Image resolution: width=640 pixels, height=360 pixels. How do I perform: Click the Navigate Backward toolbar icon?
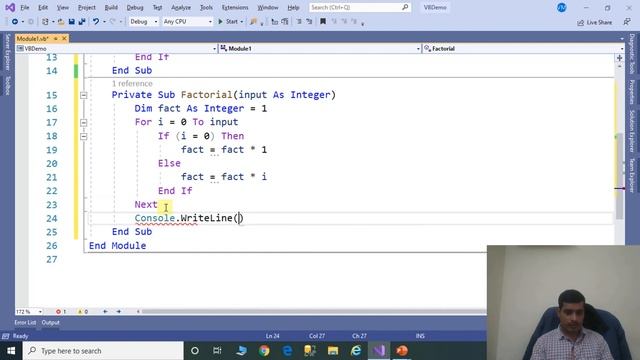pos(15,22)
